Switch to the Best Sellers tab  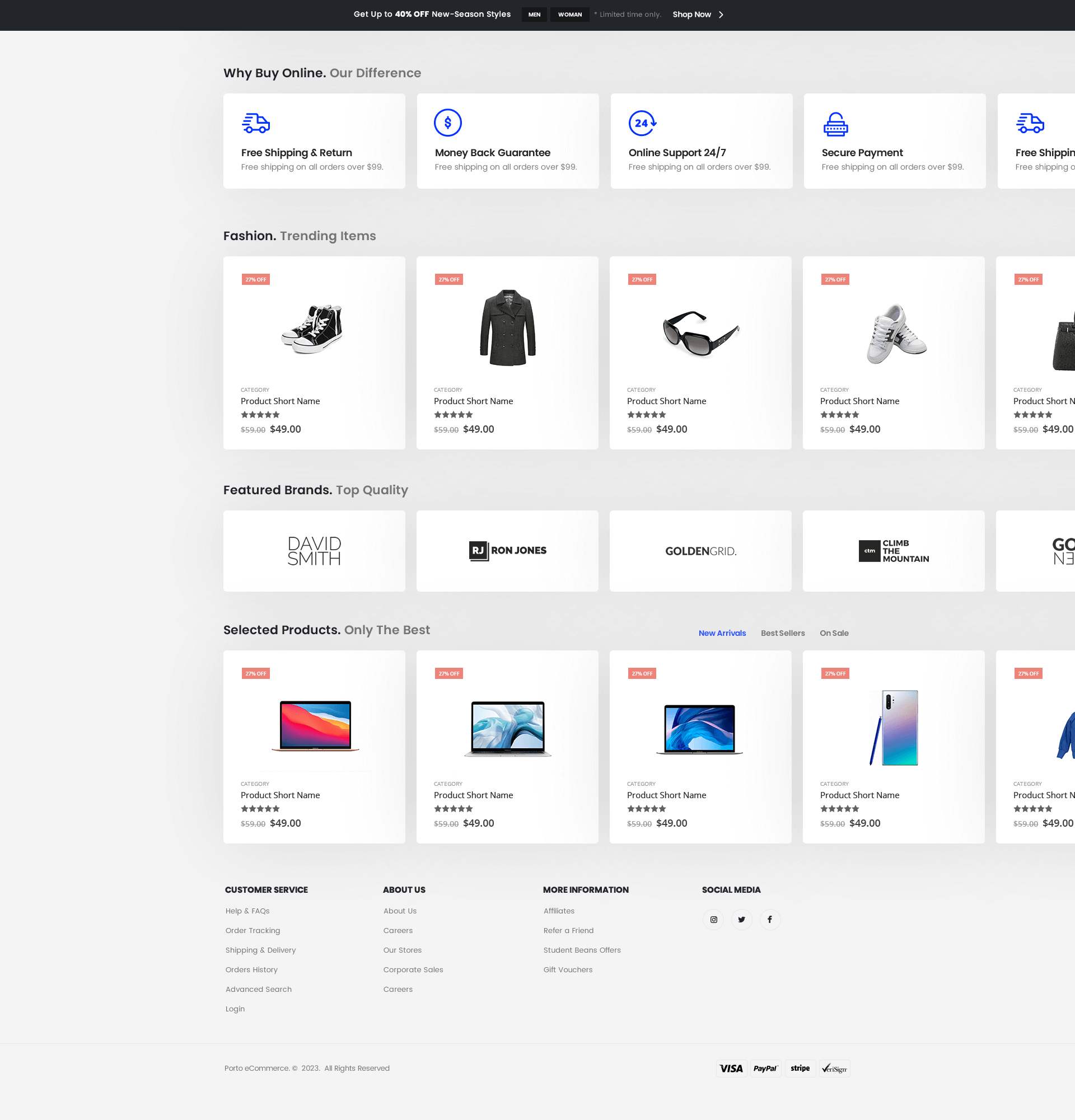point(782,633)
